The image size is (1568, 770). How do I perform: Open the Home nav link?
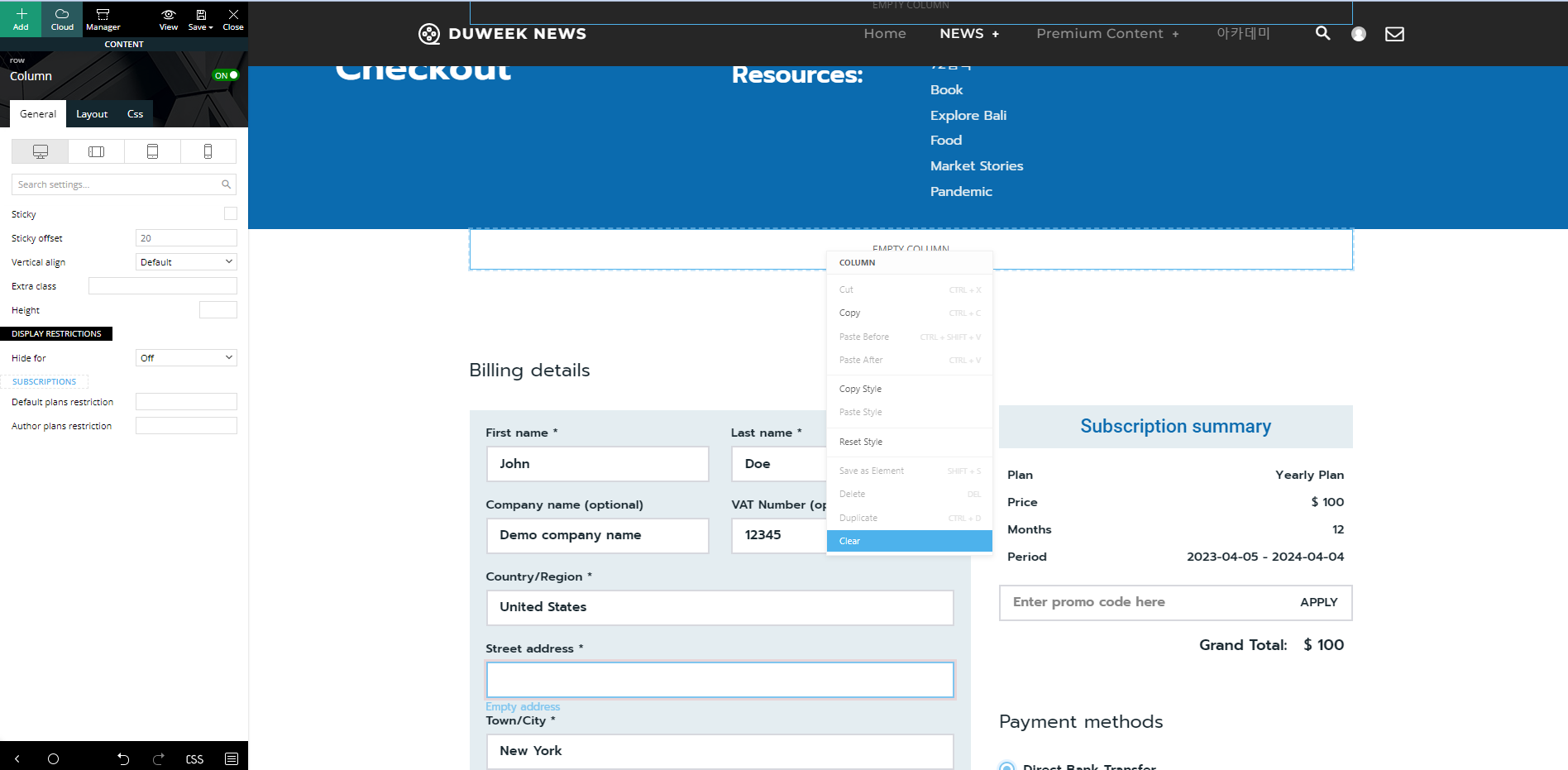tap(885, 34)
